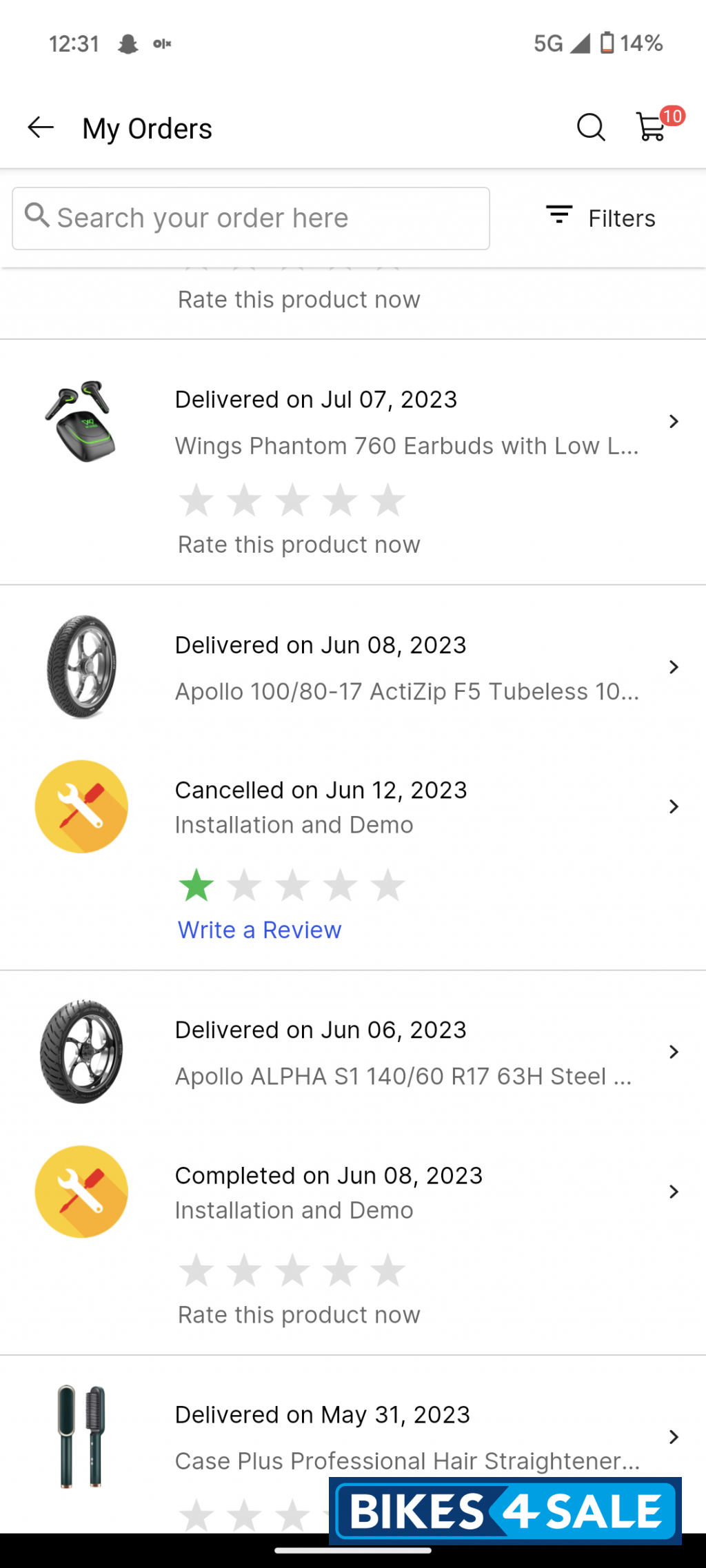706x1568 pixels.
Task: Tap the back arrow in the header
Action: point(41,128)
